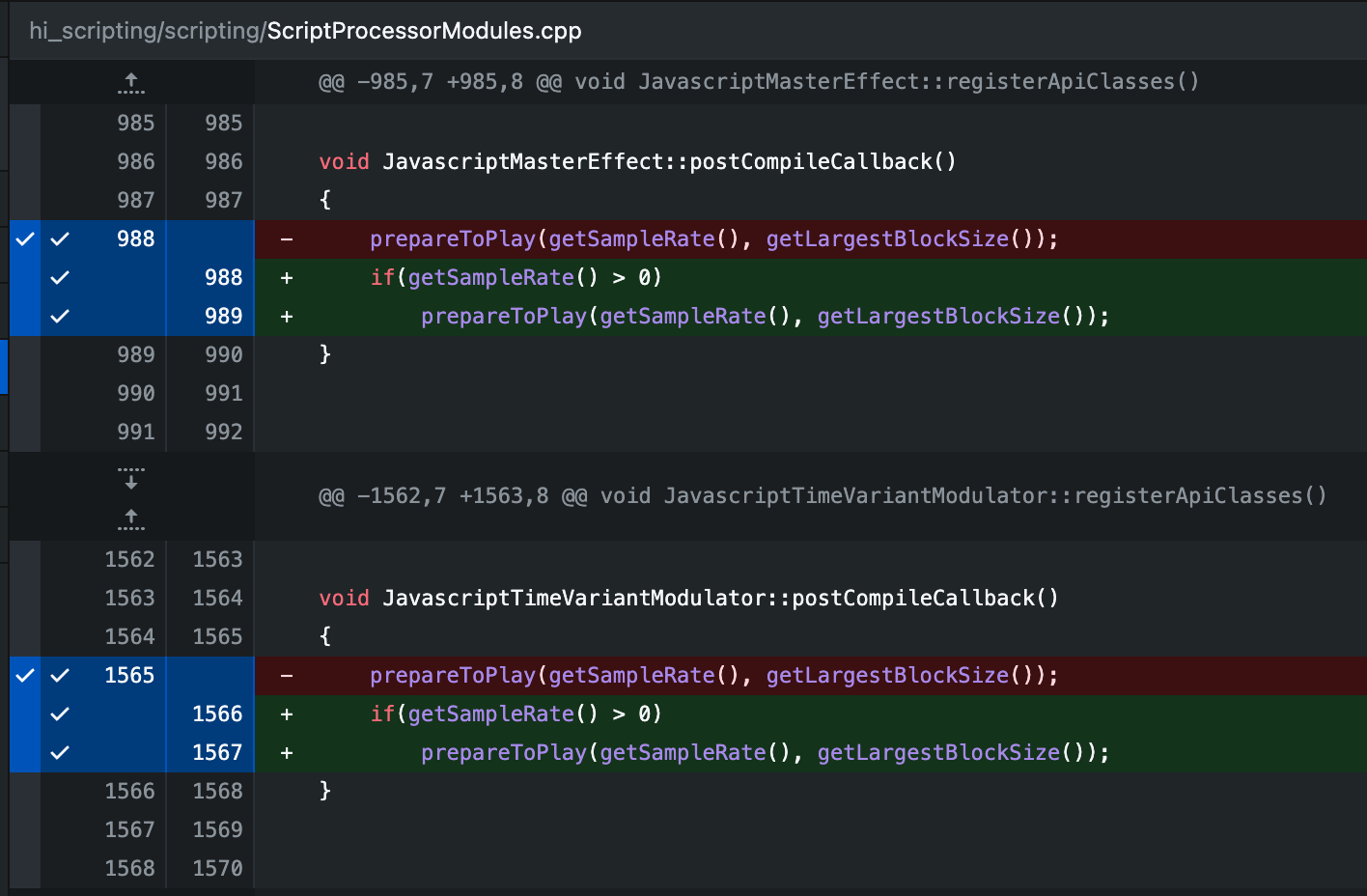Unstage the added if(getSampleRate() > 0) line 988
1367x896 pixels.
point(59,277)
